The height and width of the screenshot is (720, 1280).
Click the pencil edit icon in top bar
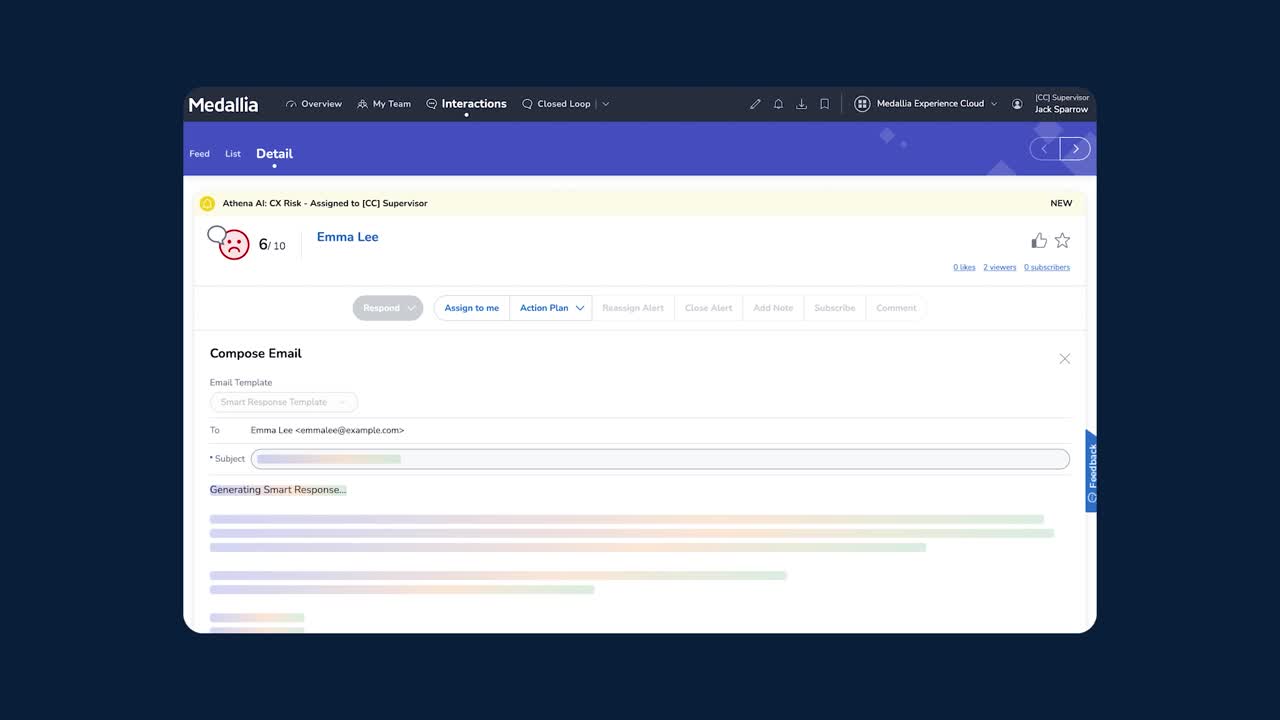click(755, 104)
